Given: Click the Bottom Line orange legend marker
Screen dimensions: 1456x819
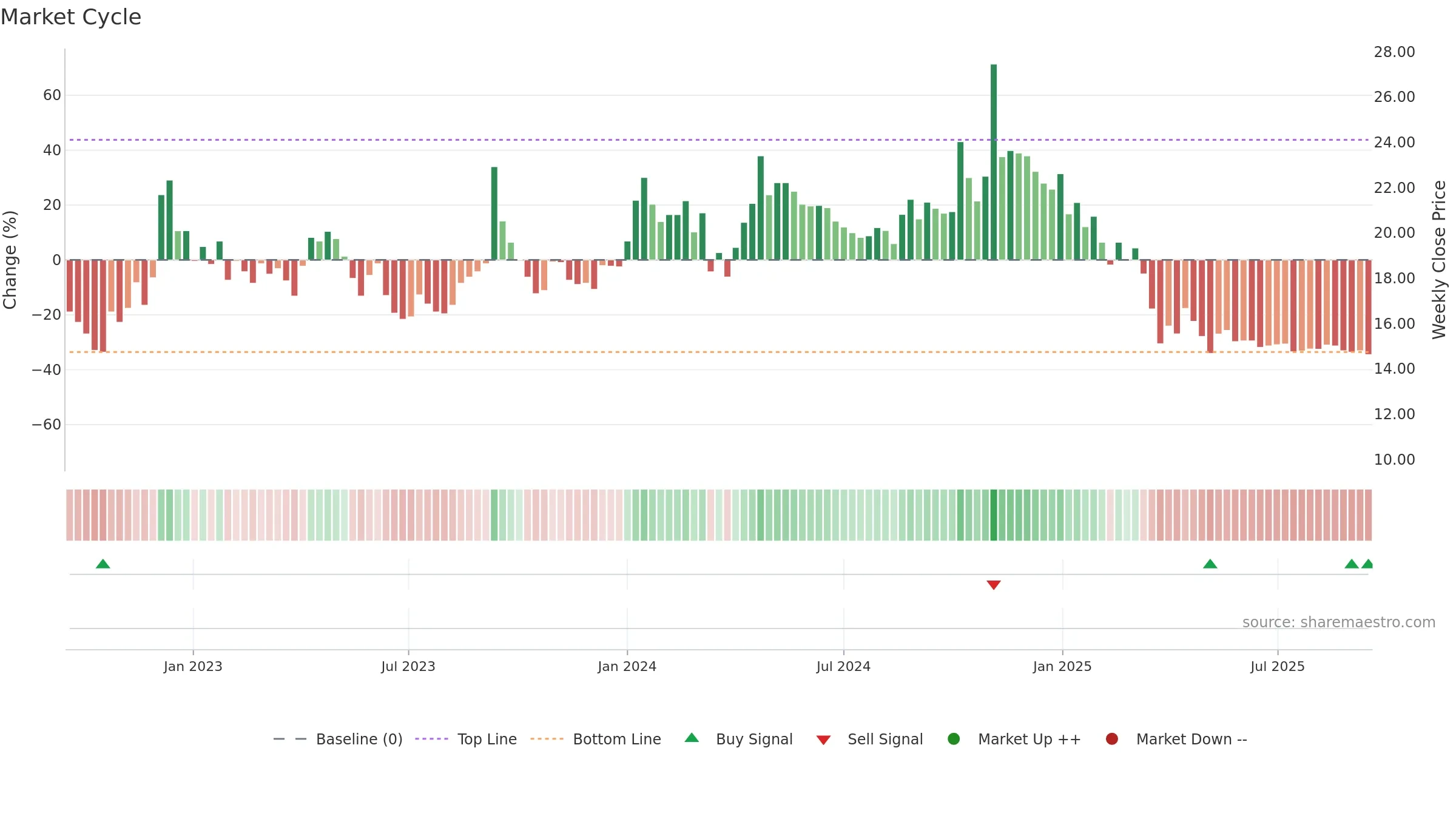Looking at the screenshot, I should click(547, 739).
